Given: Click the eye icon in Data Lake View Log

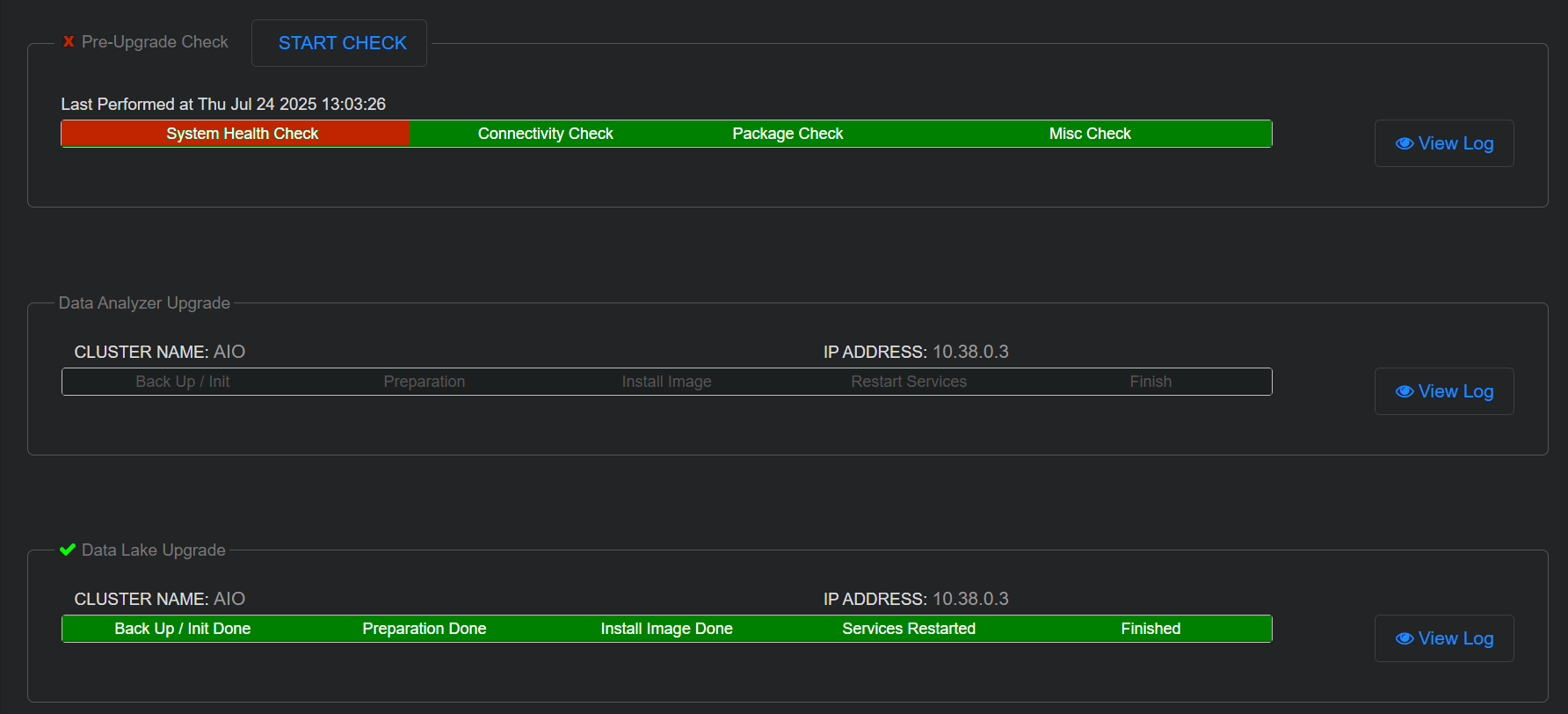Looking at the screenshot, I should 1404,638.
